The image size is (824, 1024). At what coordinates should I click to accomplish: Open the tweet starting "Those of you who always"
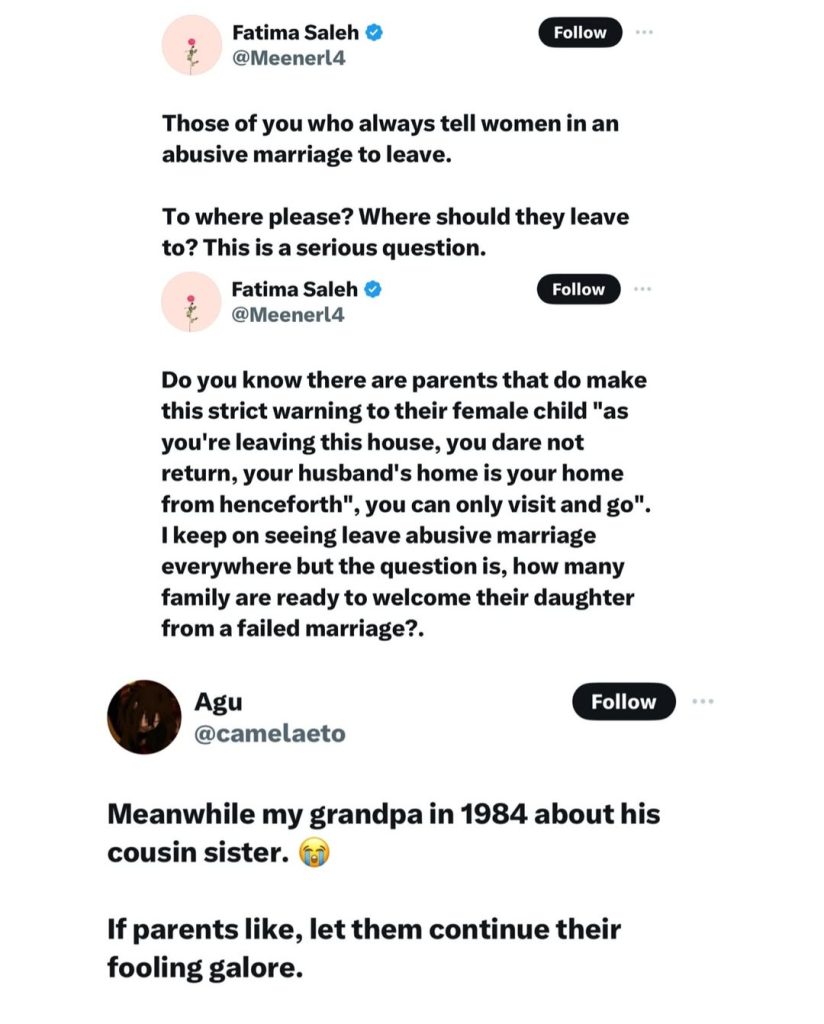(x=397, y=140)
